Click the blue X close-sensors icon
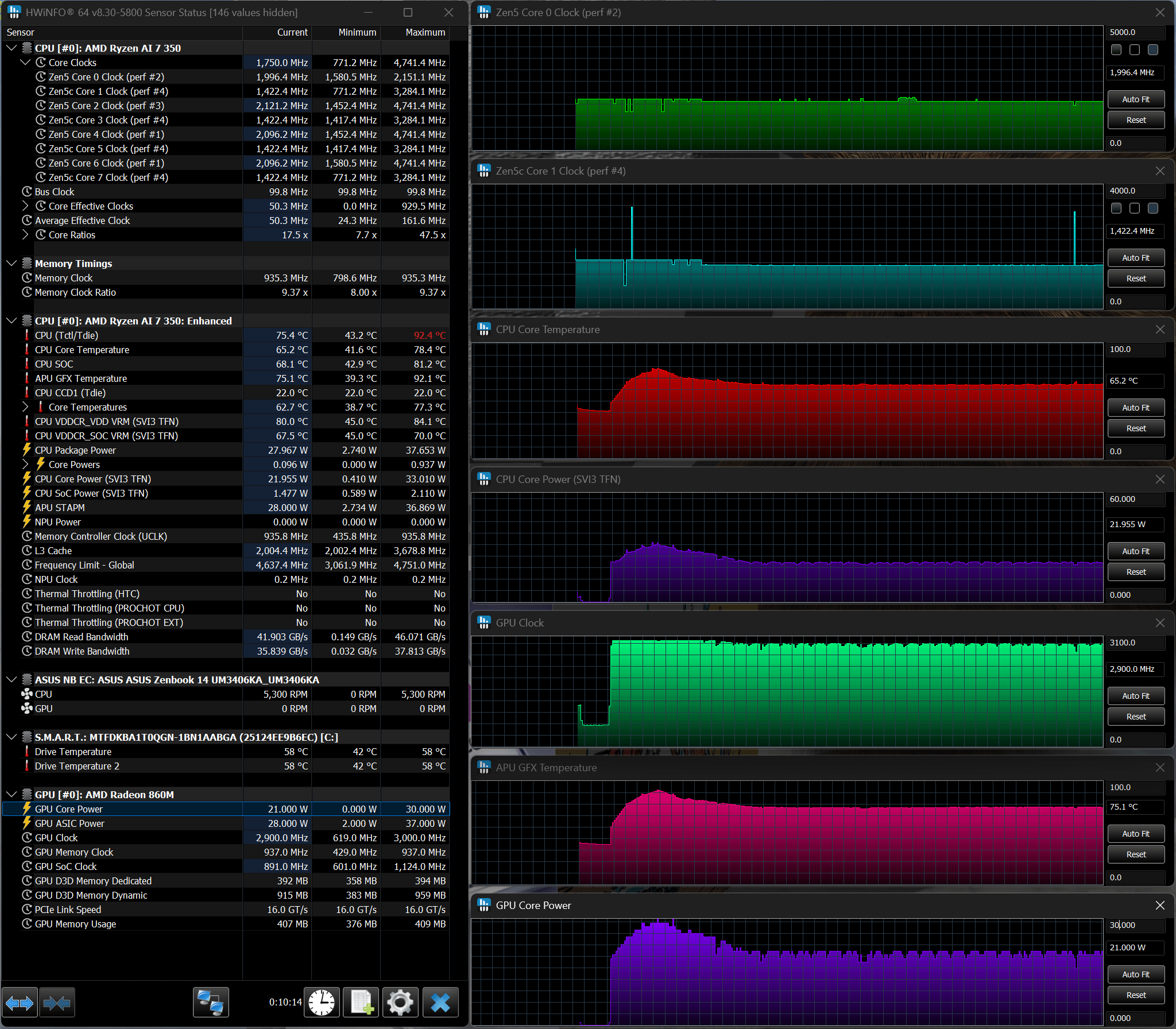The width and height of the screenshot is (1176, 1029). (x=440, y=1003)
